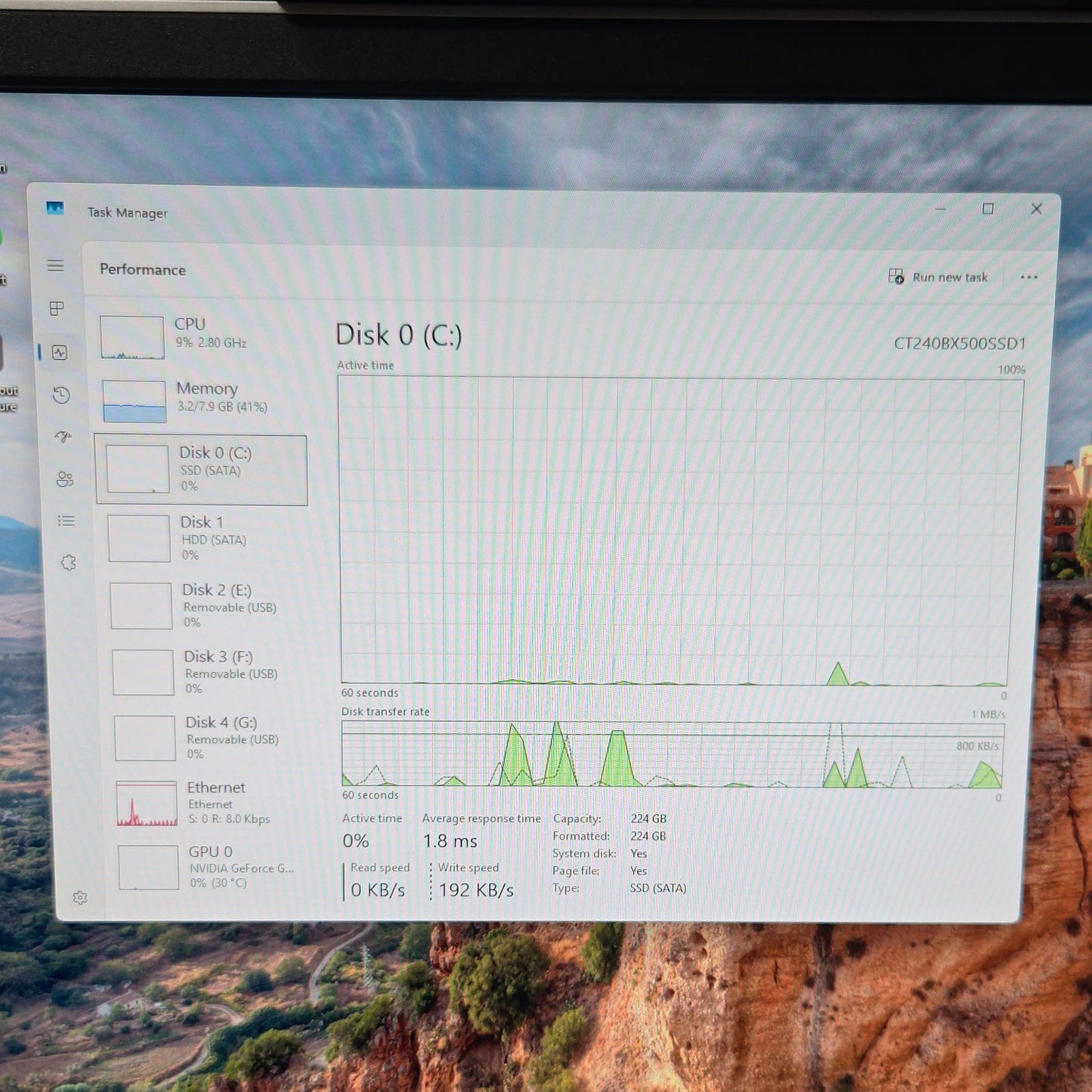The width and height of the screenshot is (1092, 1092).
Task: Click the Type SSD (SATA) value
Action: [x=658, y=888]
